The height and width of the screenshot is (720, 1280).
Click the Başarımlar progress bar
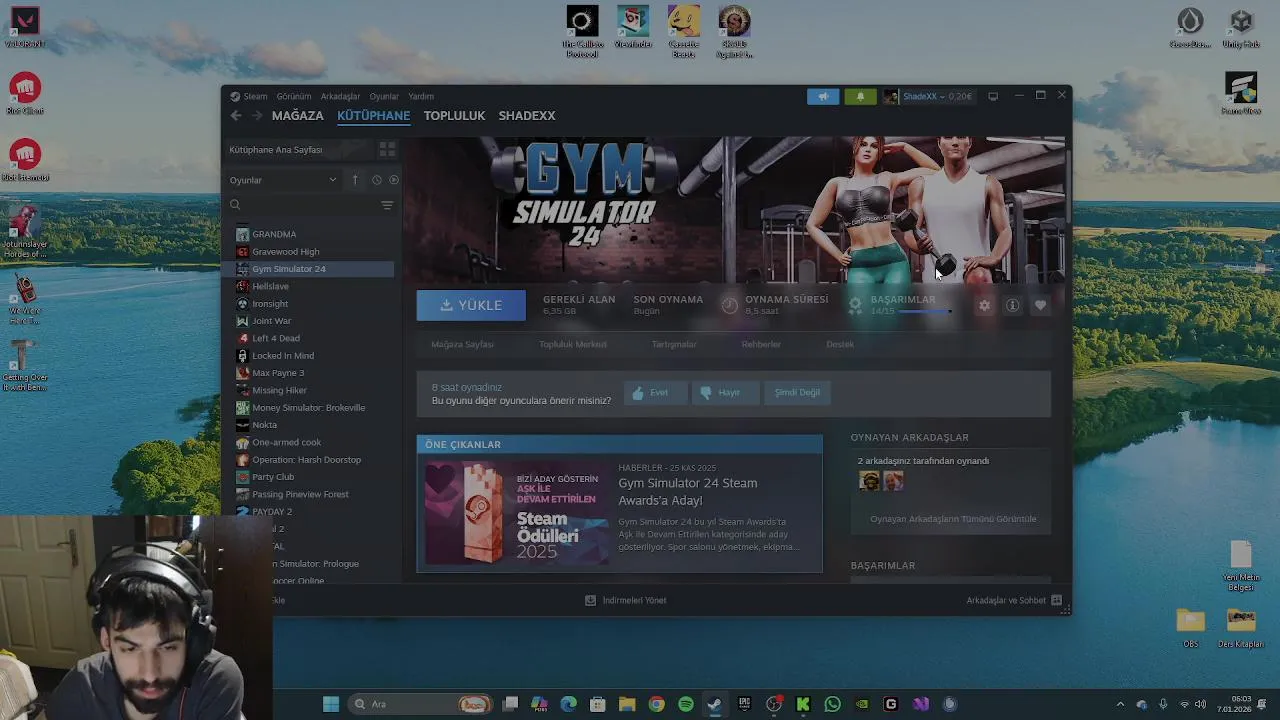(925, 312)
